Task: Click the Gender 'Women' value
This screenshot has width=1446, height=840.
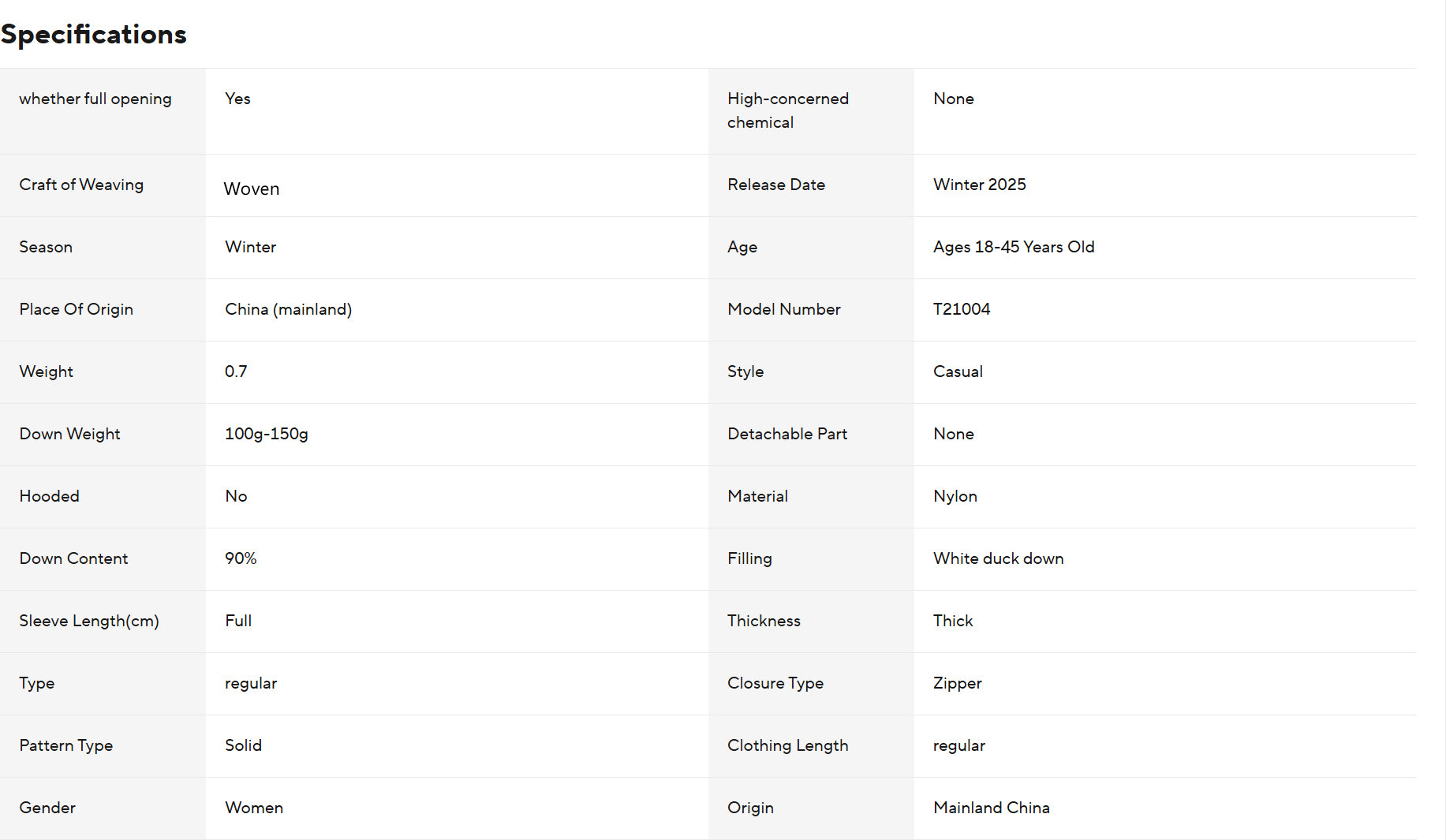Action: [253, 808]
